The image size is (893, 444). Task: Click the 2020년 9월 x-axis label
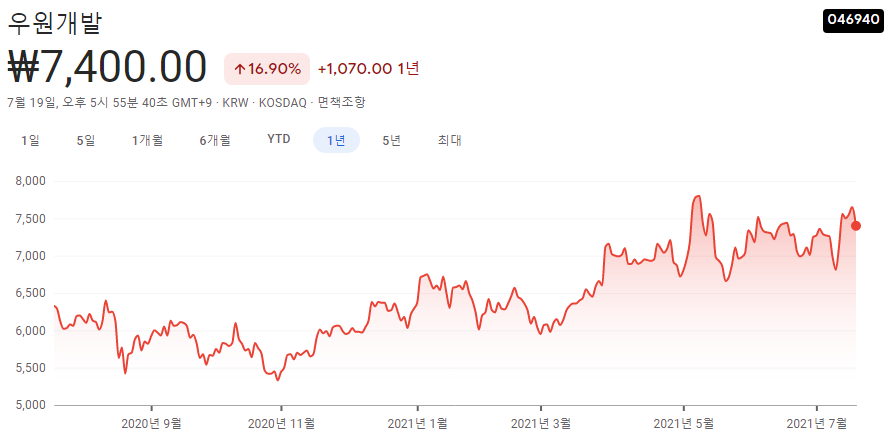coord(151,424)
